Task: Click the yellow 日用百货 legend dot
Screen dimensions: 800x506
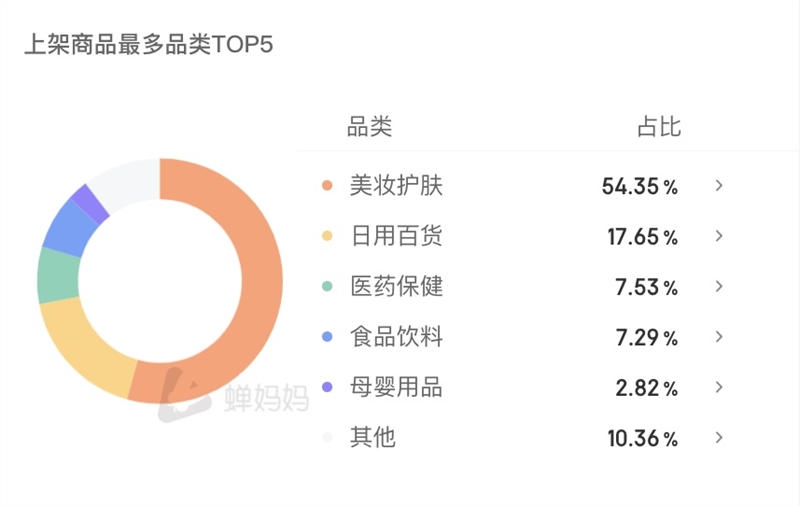Action: pos(327,236)
